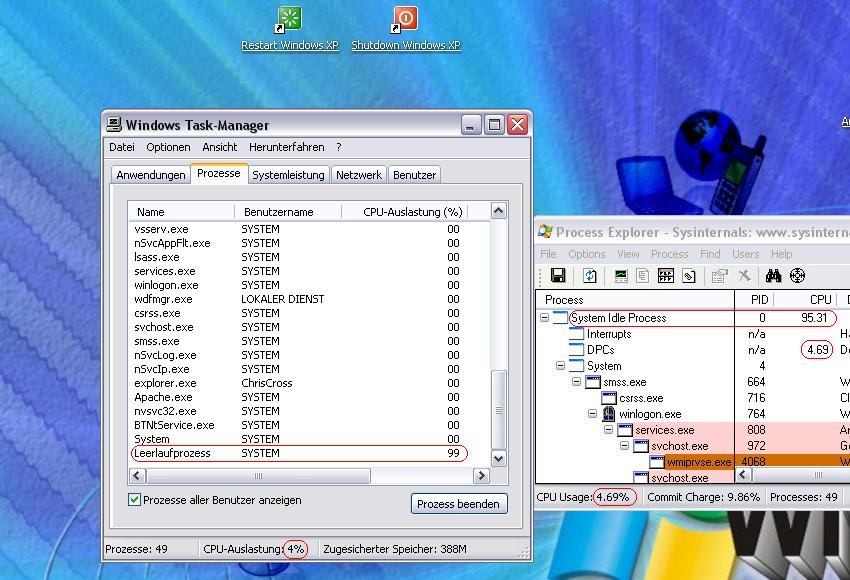The width and height of the screenshot is (850, 580).
Task: Collapse the System Idle Process tree node
Action: point(544,318)
